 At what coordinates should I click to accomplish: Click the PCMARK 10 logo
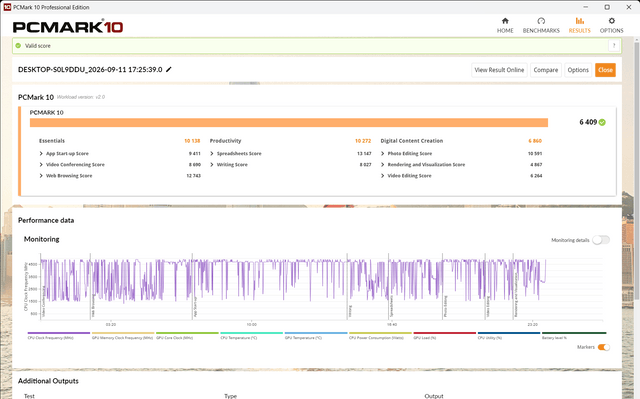click(68, 27)
